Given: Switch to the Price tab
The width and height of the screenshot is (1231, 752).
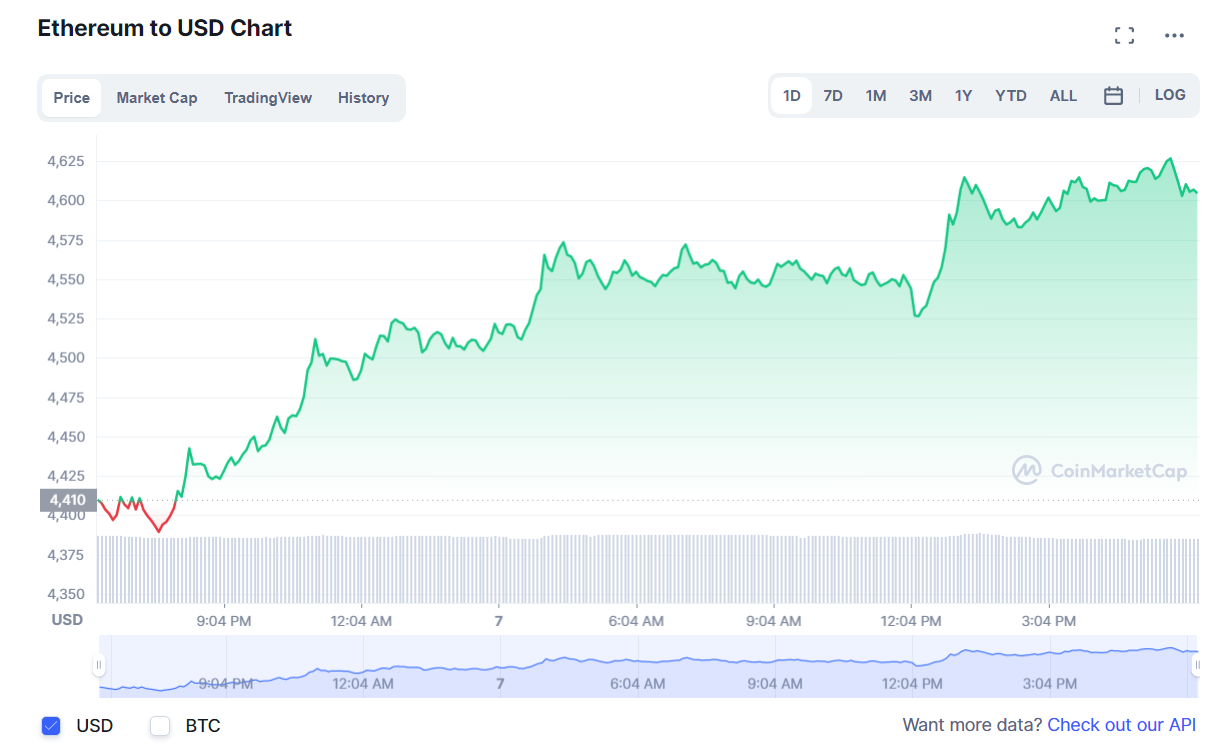Looking at the screenshot, I should pyautogui.click(x=72, y=98).
